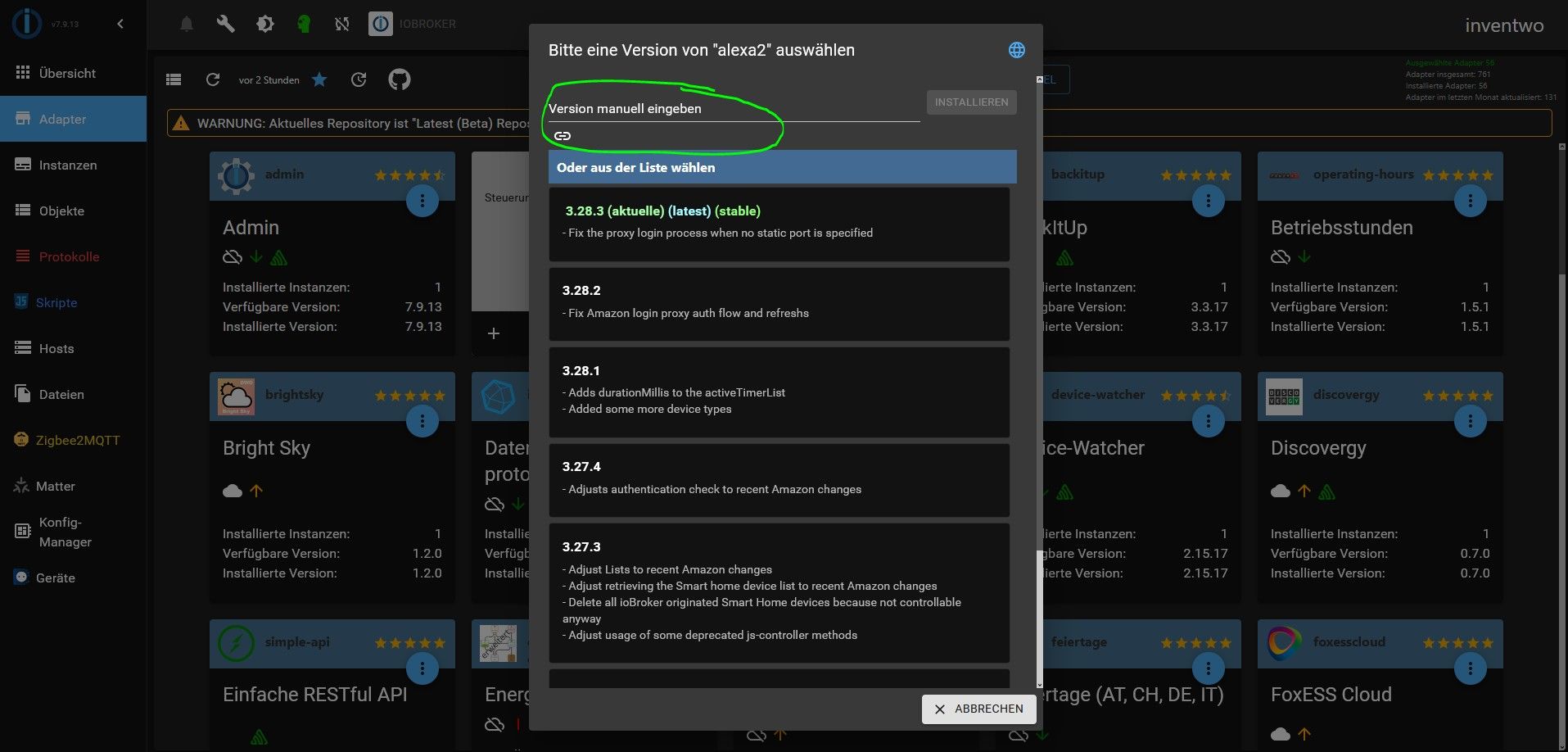
Task: Click the favorites star filter icon
Action: (x=319, y=79)
